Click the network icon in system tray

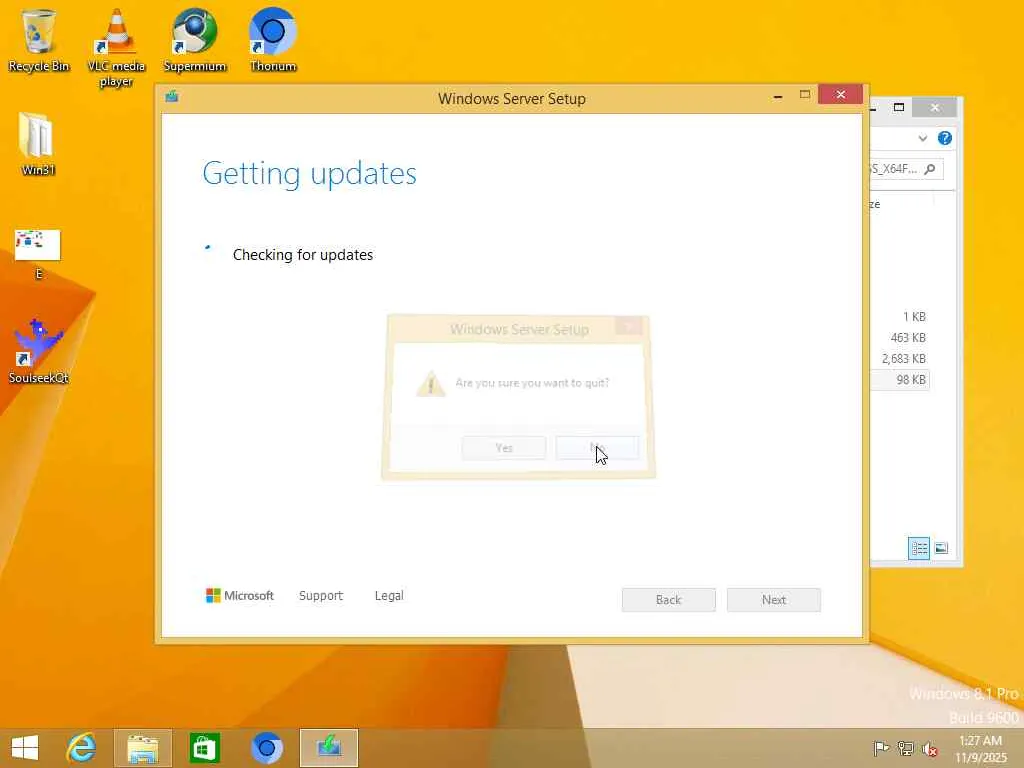click(x=905, y=748)
